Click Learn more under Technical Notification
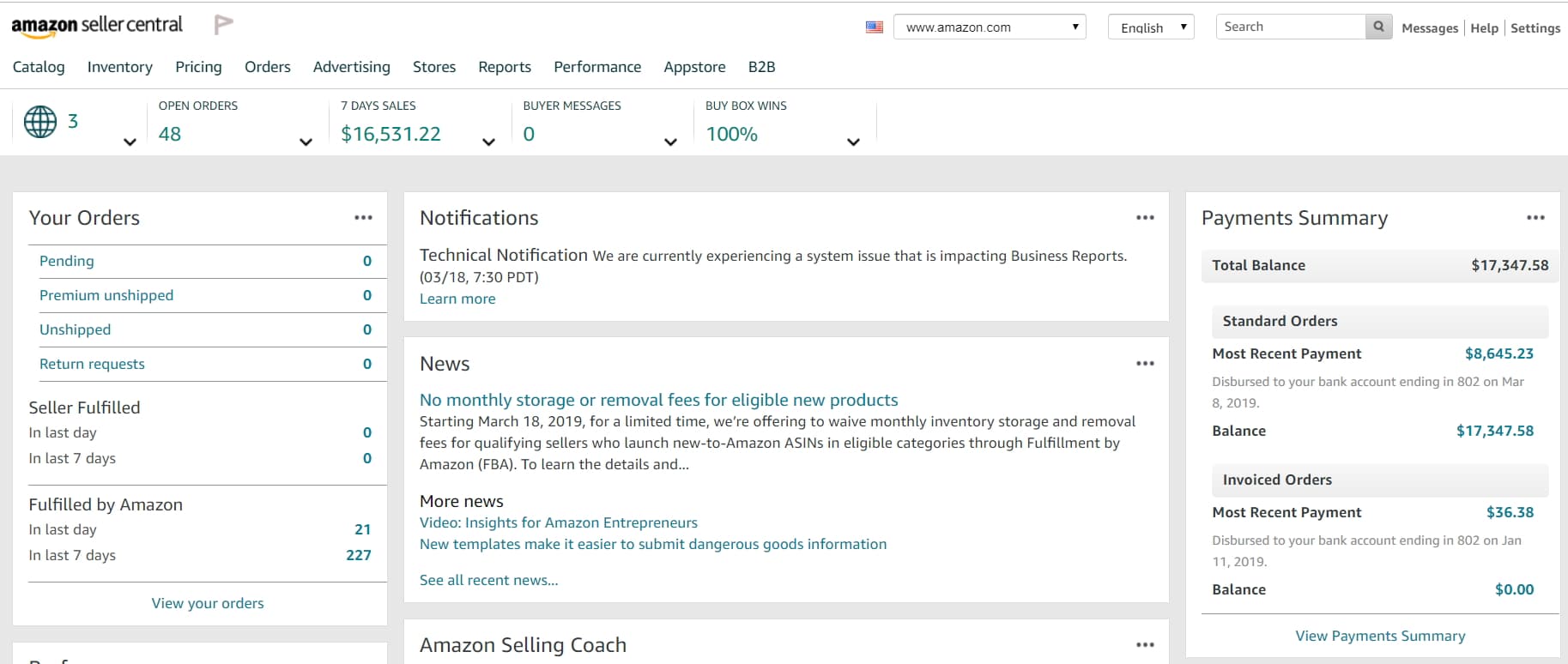Screen dimensions: 1568x664 click(457, 299)
